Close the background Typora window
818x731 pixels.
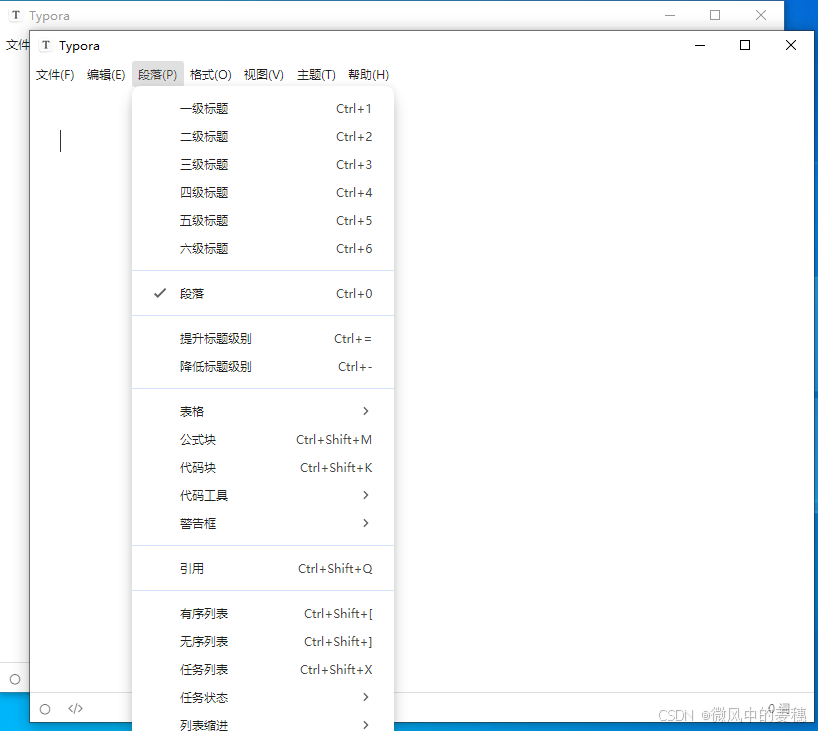(x=761, y=15)
